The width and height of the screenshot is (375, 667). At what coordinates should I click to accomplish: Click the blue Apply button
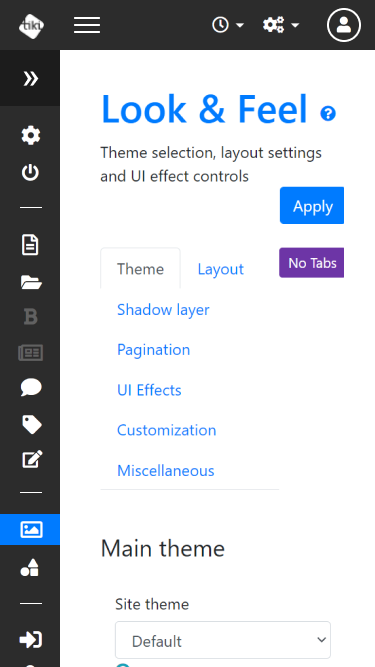point(312,205)
